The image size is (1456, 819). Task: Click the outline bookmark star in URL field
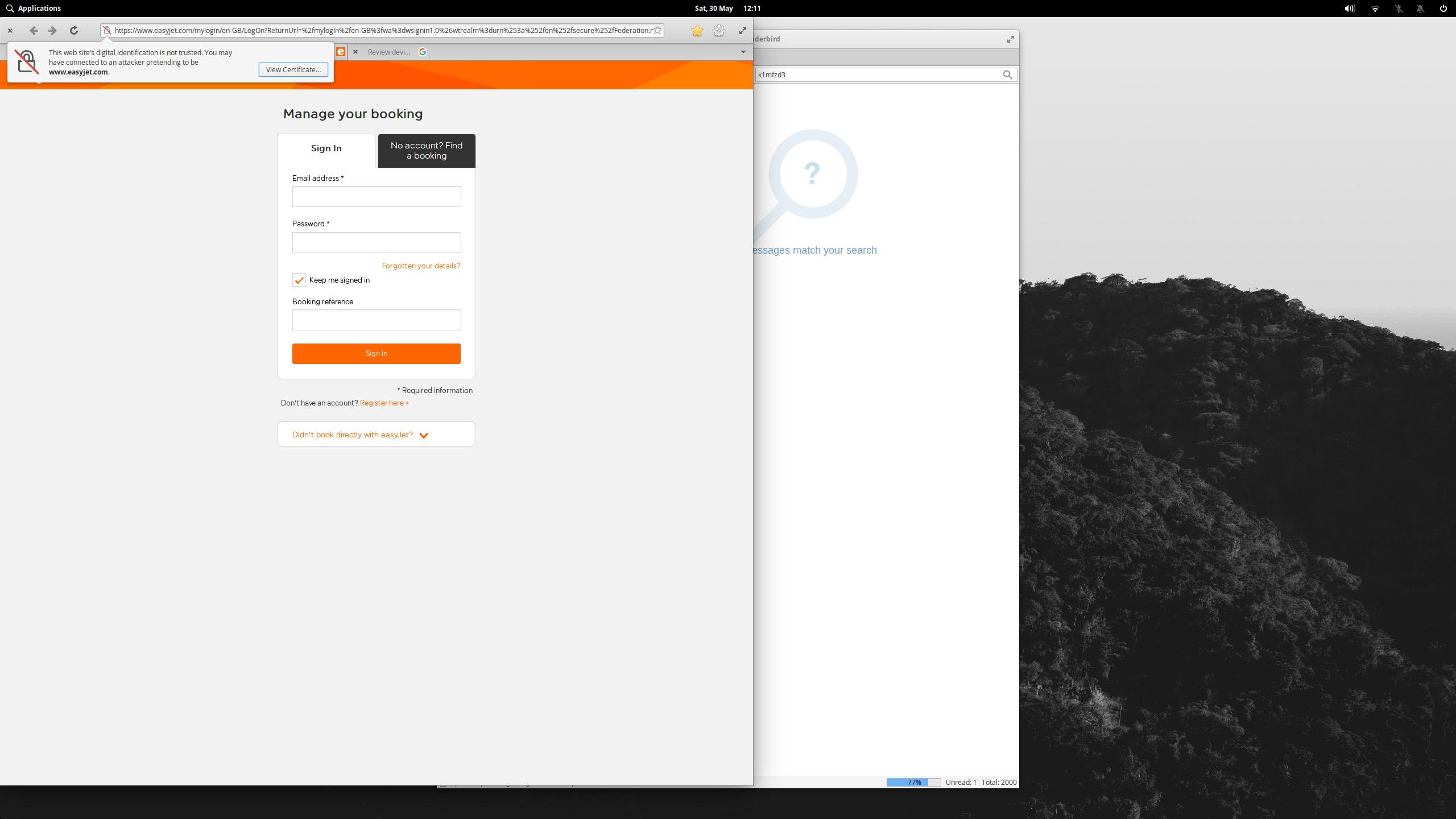click(657, 31)
